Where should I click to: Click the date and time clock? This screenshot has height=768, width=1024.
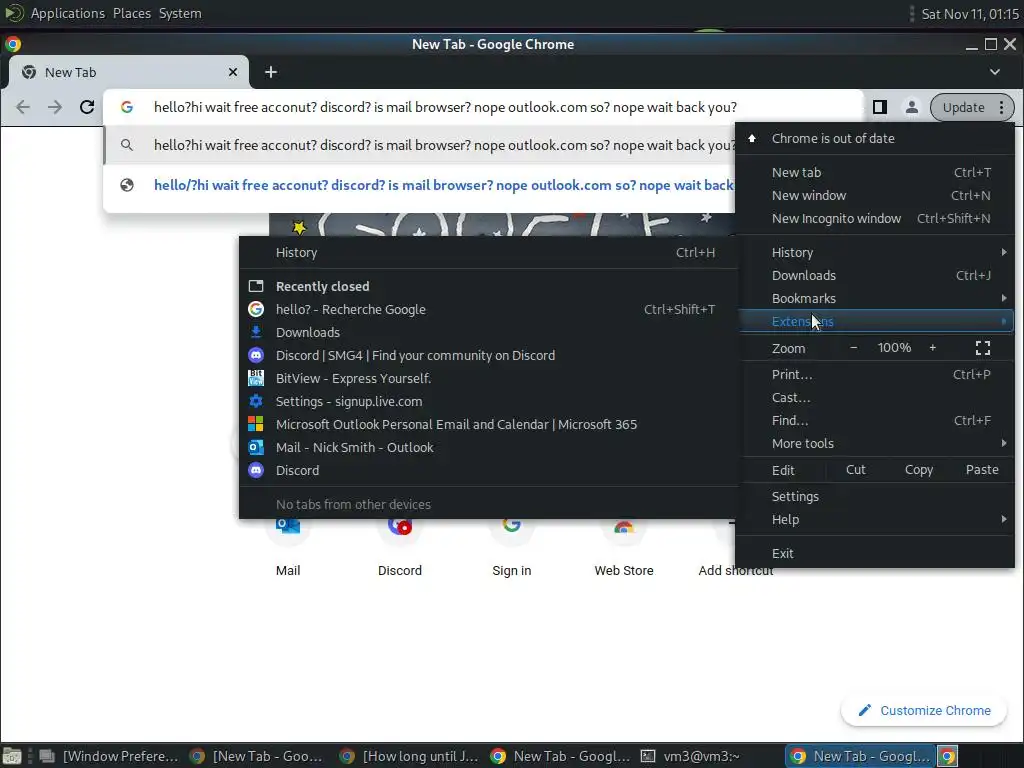coord(969,14)
